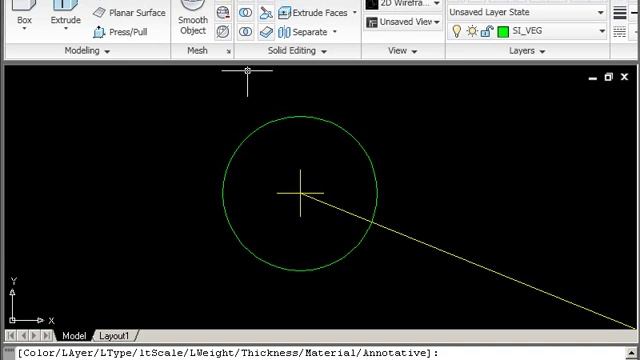Click the upper overlapping-circles solid editing icon
This screenshot has width=640, height=360.
(x=245, y=13)
